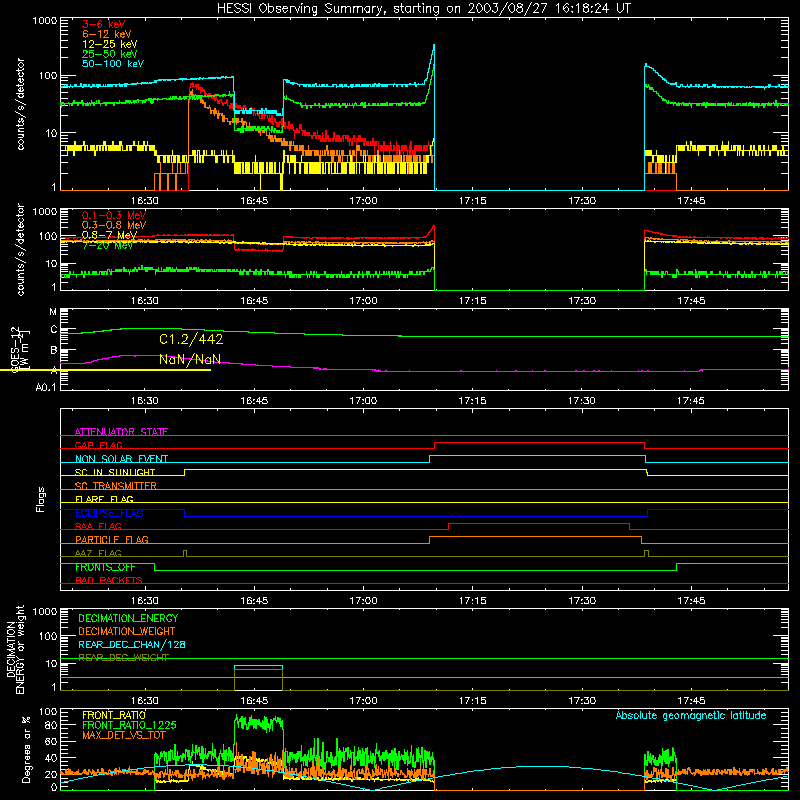The image size is (800, 800).
Task: Click the FLARE_FLAG label
Action: pos(104,499)
